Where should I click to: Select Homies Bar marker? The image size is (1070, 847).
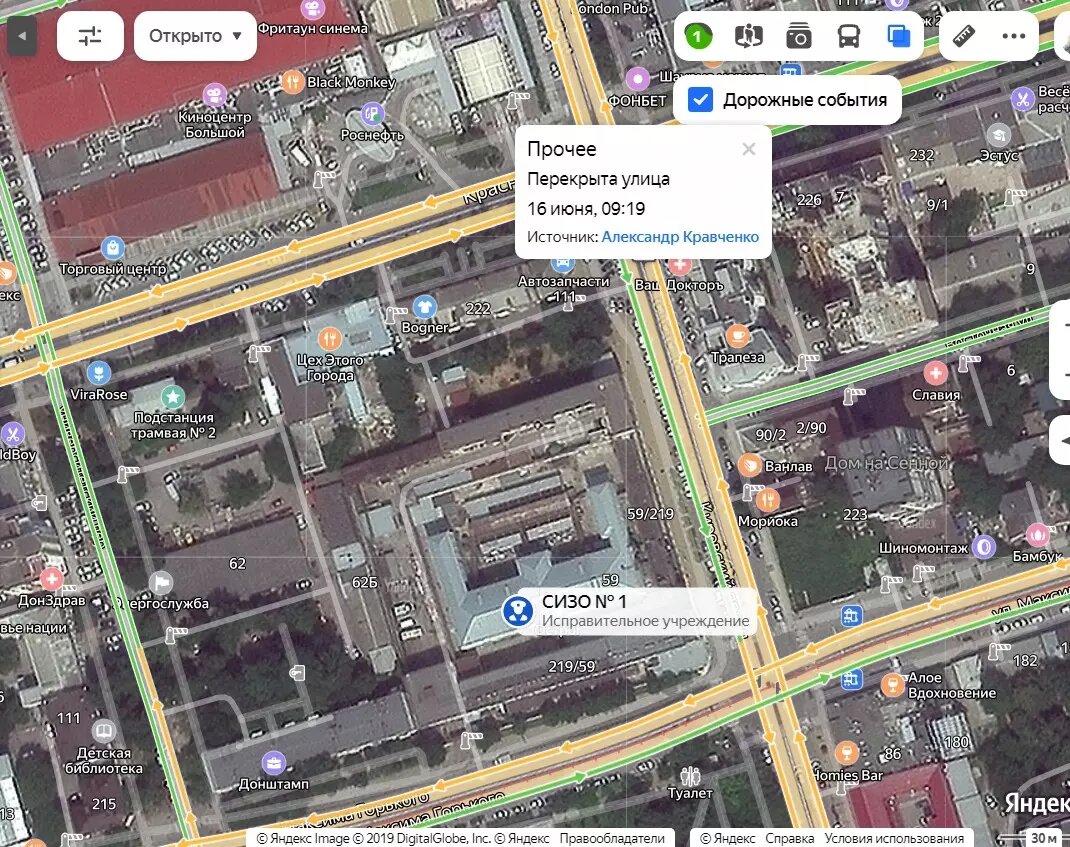[847, 753]
